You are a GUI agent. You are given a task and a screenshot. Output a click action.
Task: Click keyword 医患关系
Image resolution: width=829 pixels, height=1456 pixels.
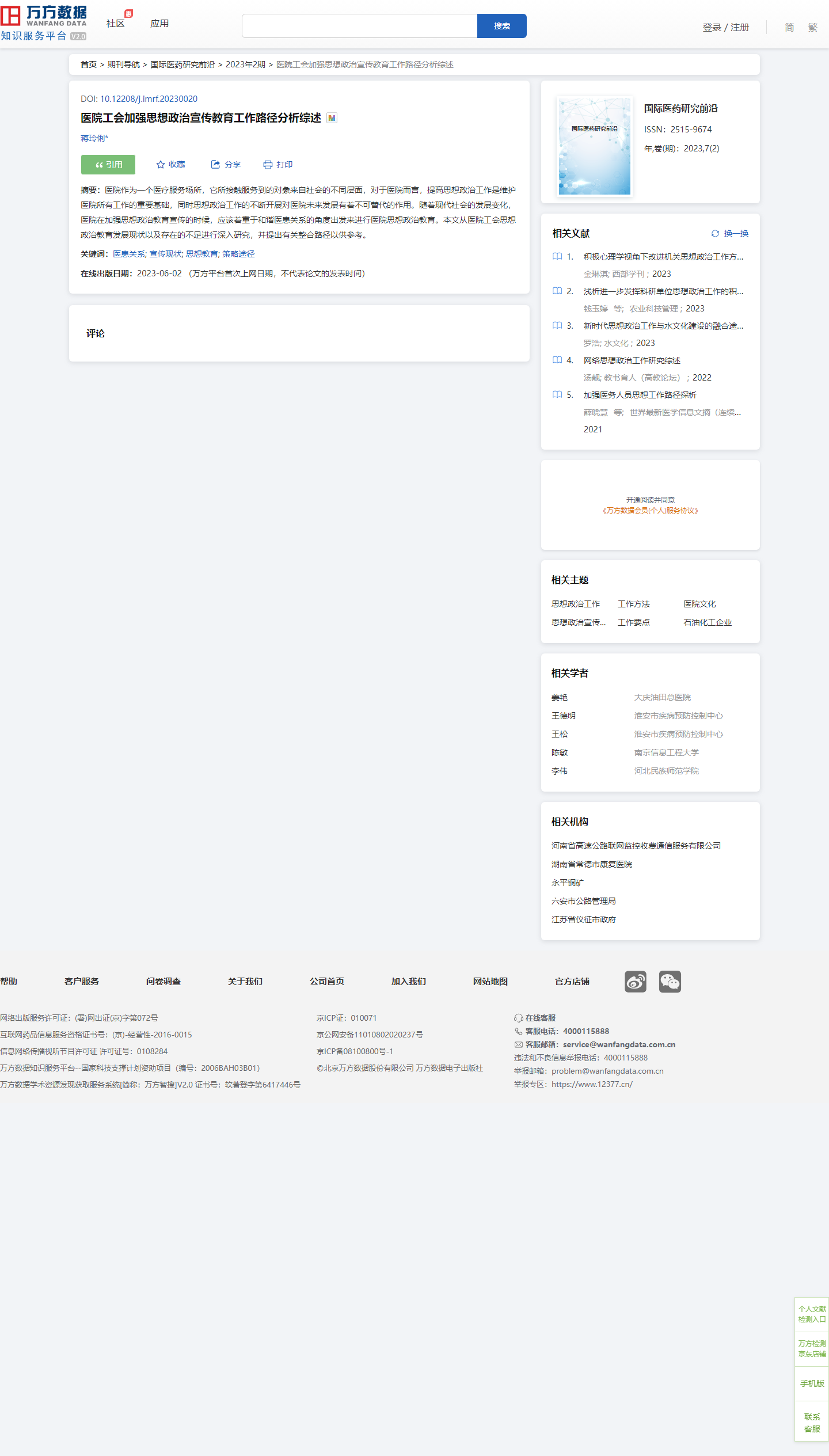coord(129,254)
